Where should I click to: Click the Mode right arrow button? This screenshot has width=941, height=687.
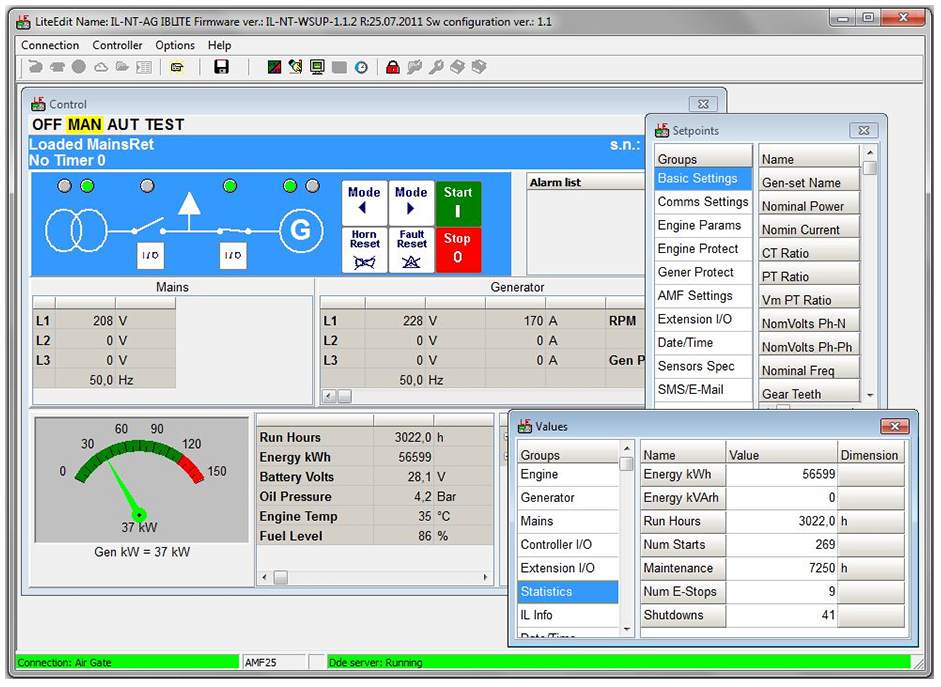411,202
